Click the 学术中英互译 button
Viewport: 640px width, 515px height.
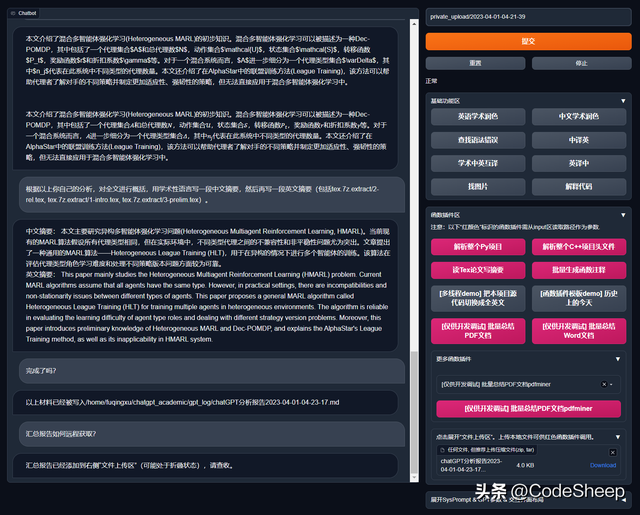click(478, 163)
